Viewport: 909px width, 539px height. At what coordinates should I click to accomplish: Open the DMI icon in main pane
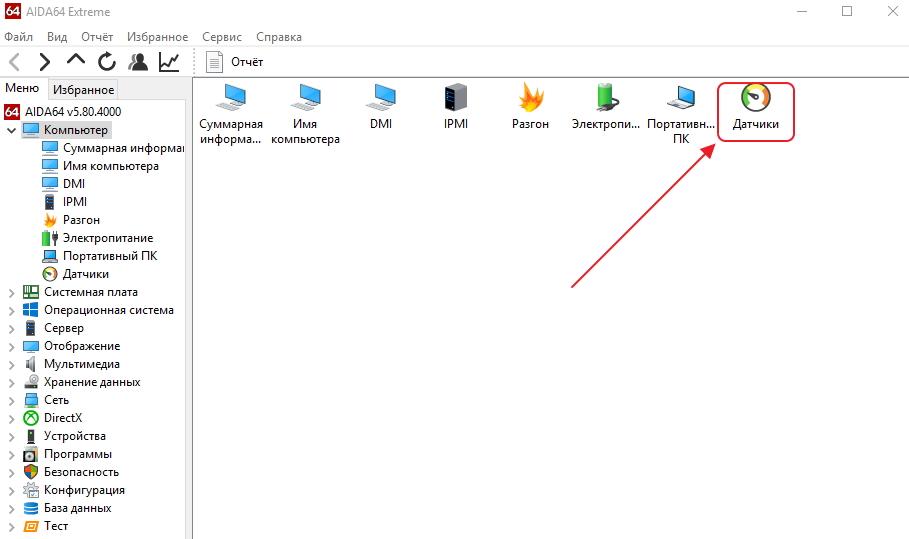381,107
